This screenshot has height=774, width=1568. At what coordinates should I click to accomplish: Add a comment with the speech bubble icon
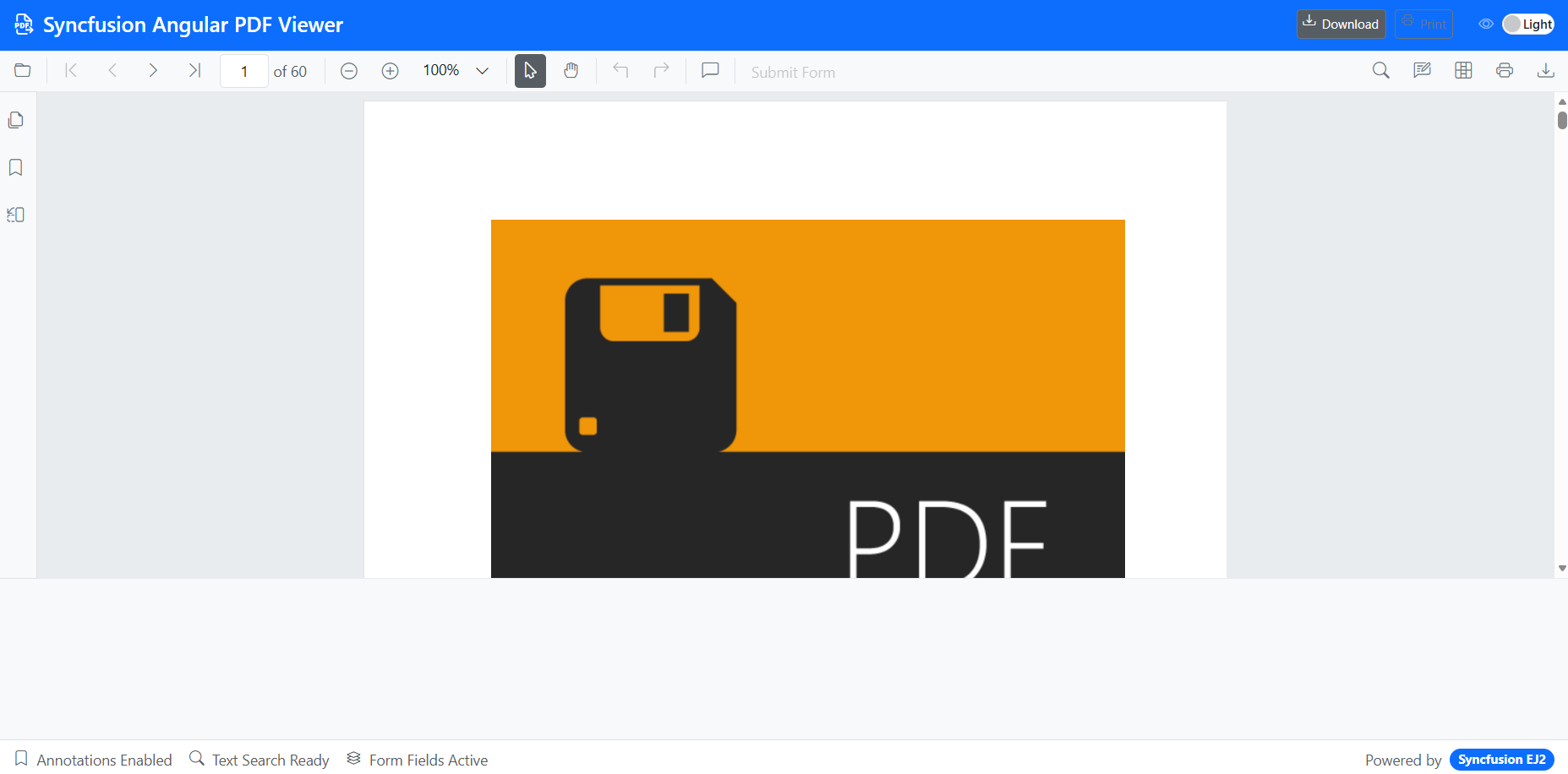click(711, 71)
